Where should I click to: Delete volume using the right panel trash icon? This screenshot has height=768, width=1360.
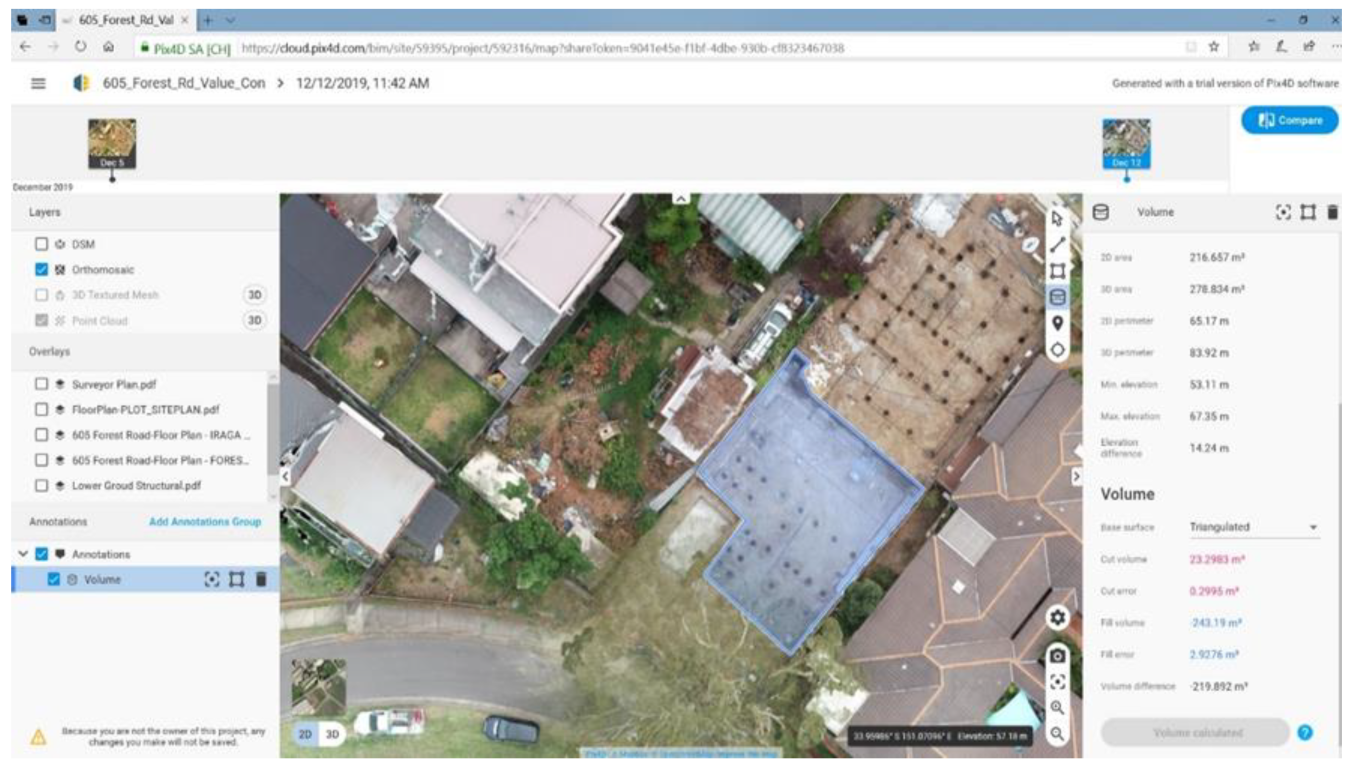click(x=1332, y=212)
